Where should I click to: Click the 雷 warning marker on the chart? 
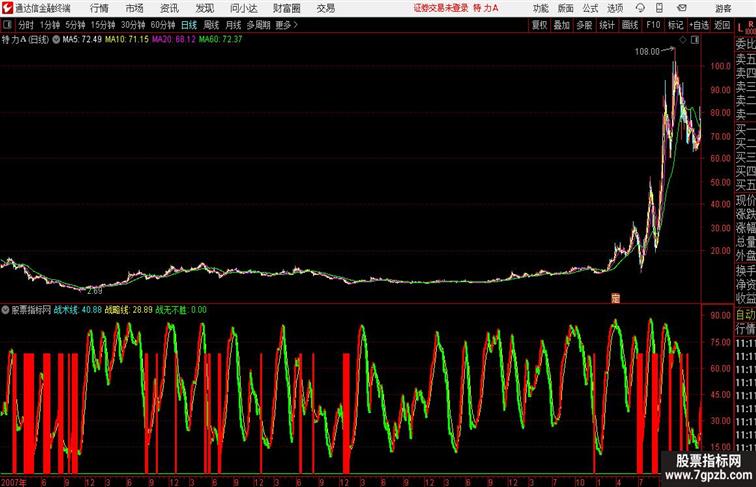(x=616, y=298)
